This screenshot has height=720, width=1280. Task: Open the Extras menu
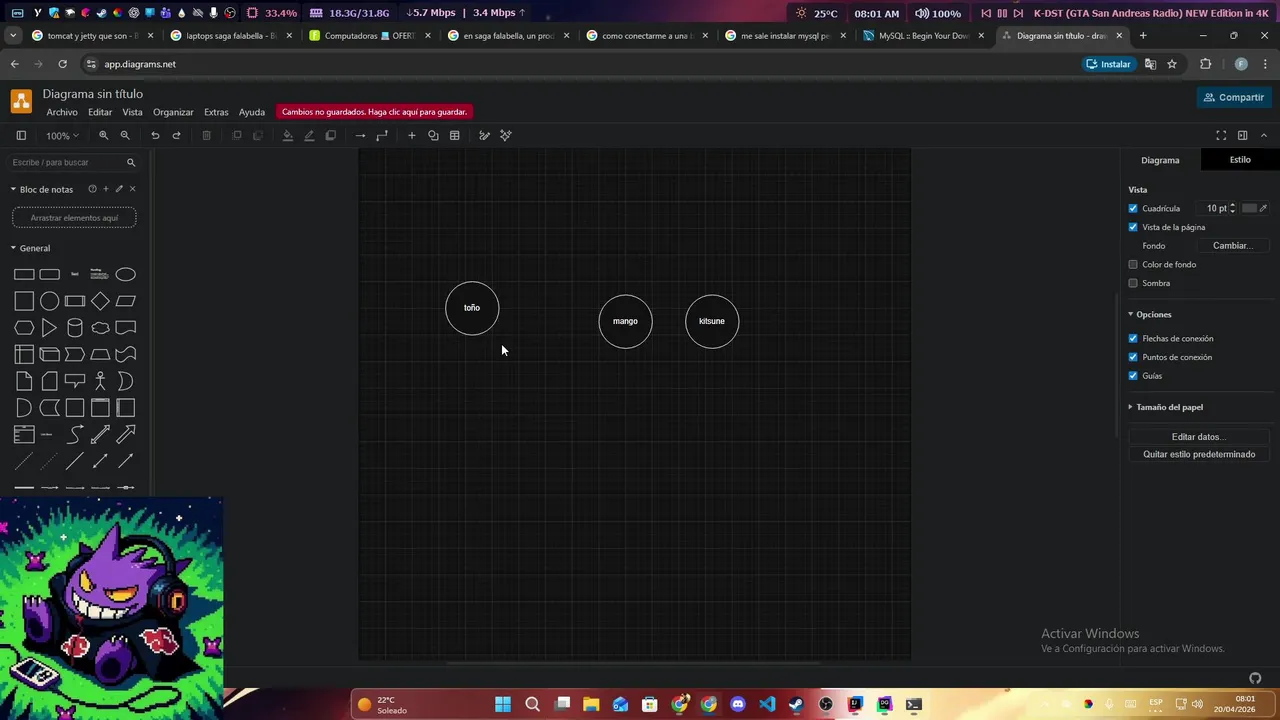[x=216, y=112]
